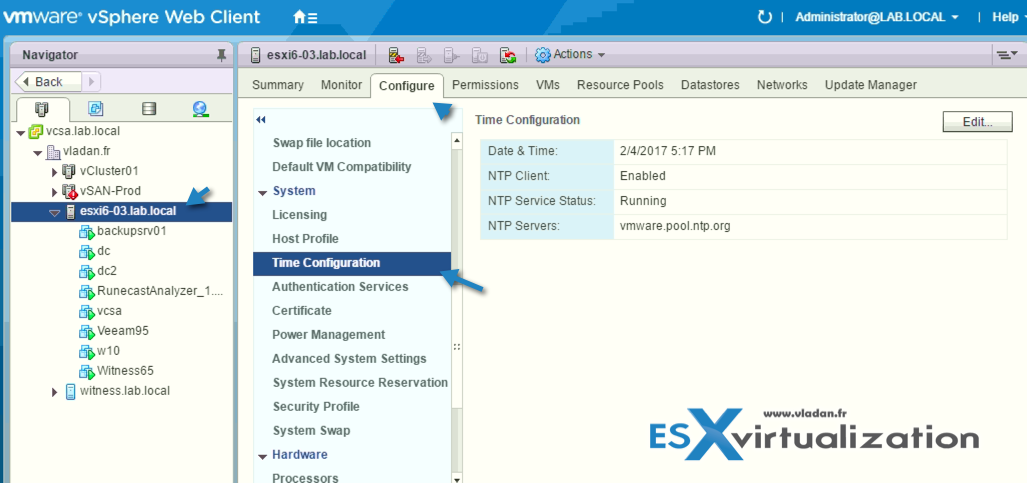Viewport: 1027px width, 483px height.
Task: Click the forward arrow next to Back
Action: 92,82
